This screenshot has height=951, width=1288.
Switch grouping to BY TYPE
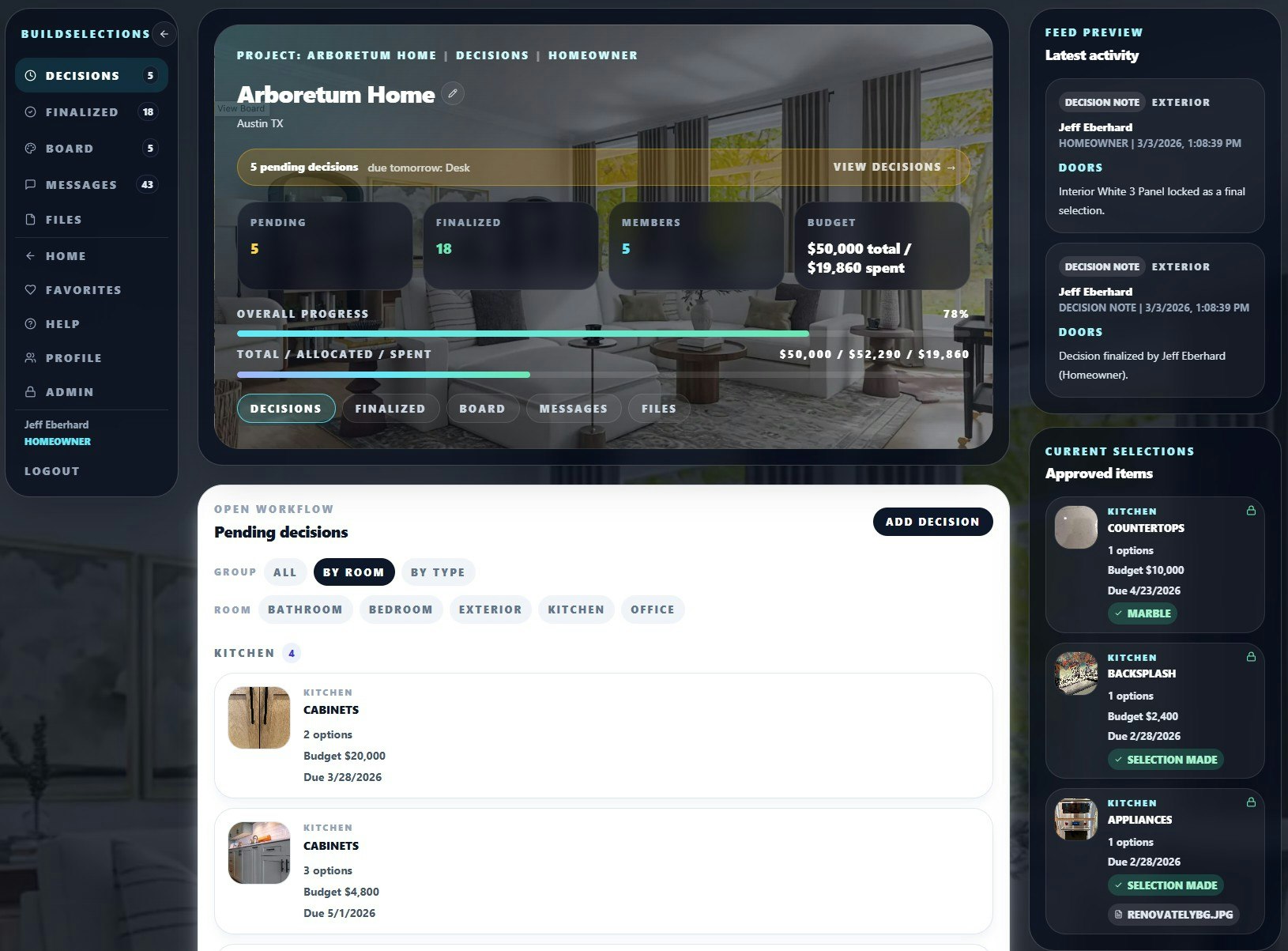[438, 572]
